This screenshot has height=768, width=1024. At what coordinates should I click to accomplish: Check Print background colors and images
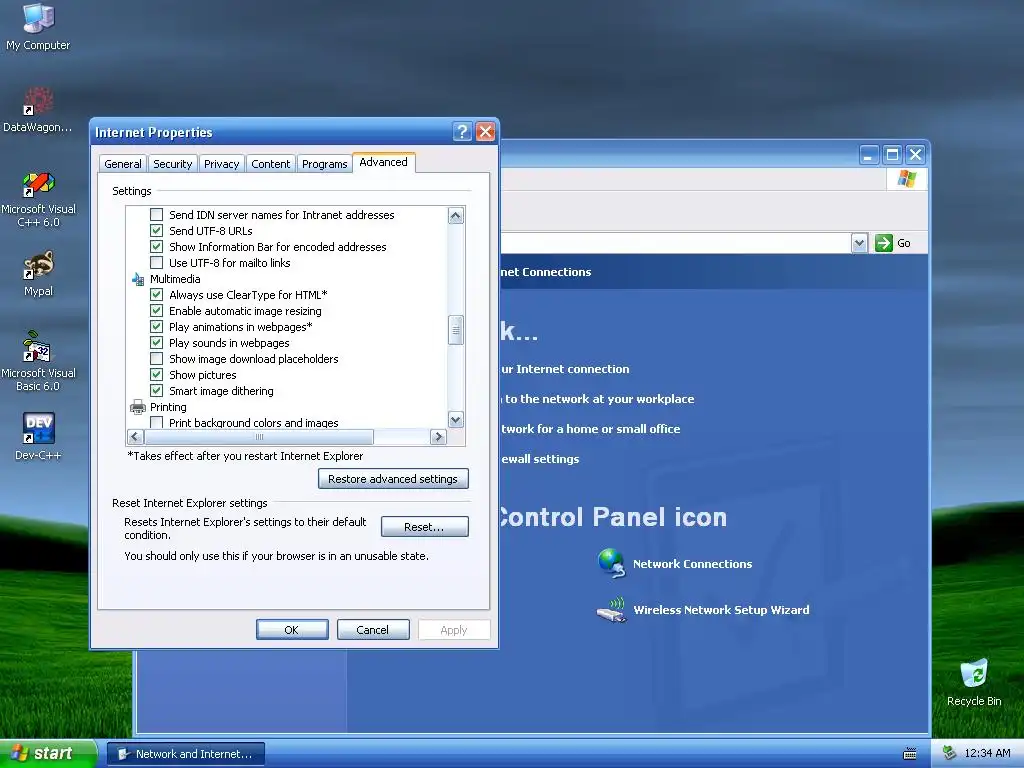pos(156,422)
